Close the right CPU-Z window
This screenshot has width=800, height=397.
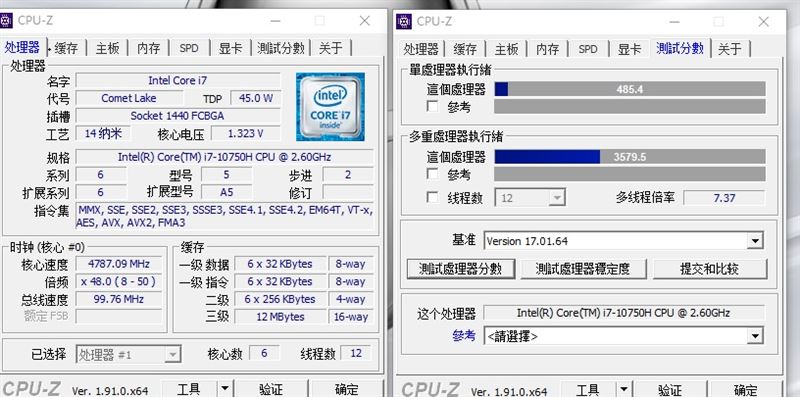click(x=763, y=22)
